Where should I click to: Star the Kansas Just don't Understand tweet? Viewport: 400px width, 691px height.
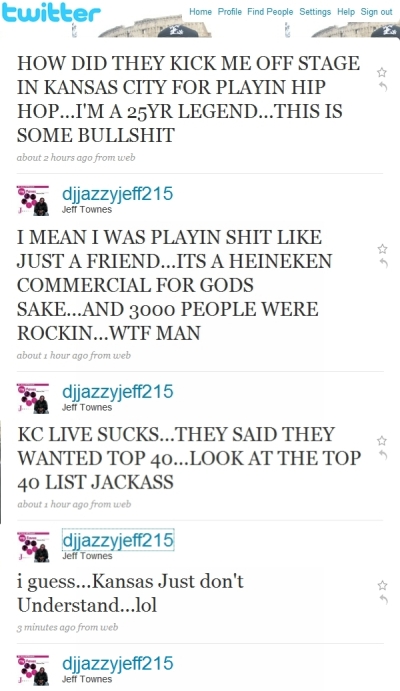(x=382, y=585)
